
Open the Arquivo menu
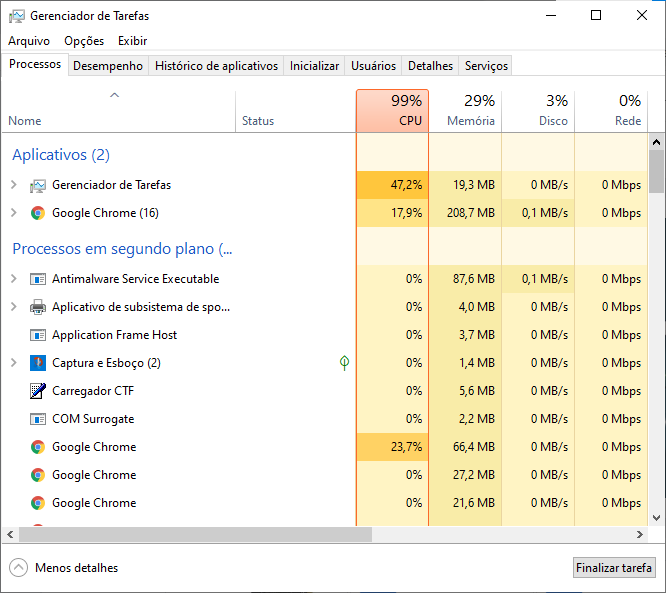tap(29, 41)
